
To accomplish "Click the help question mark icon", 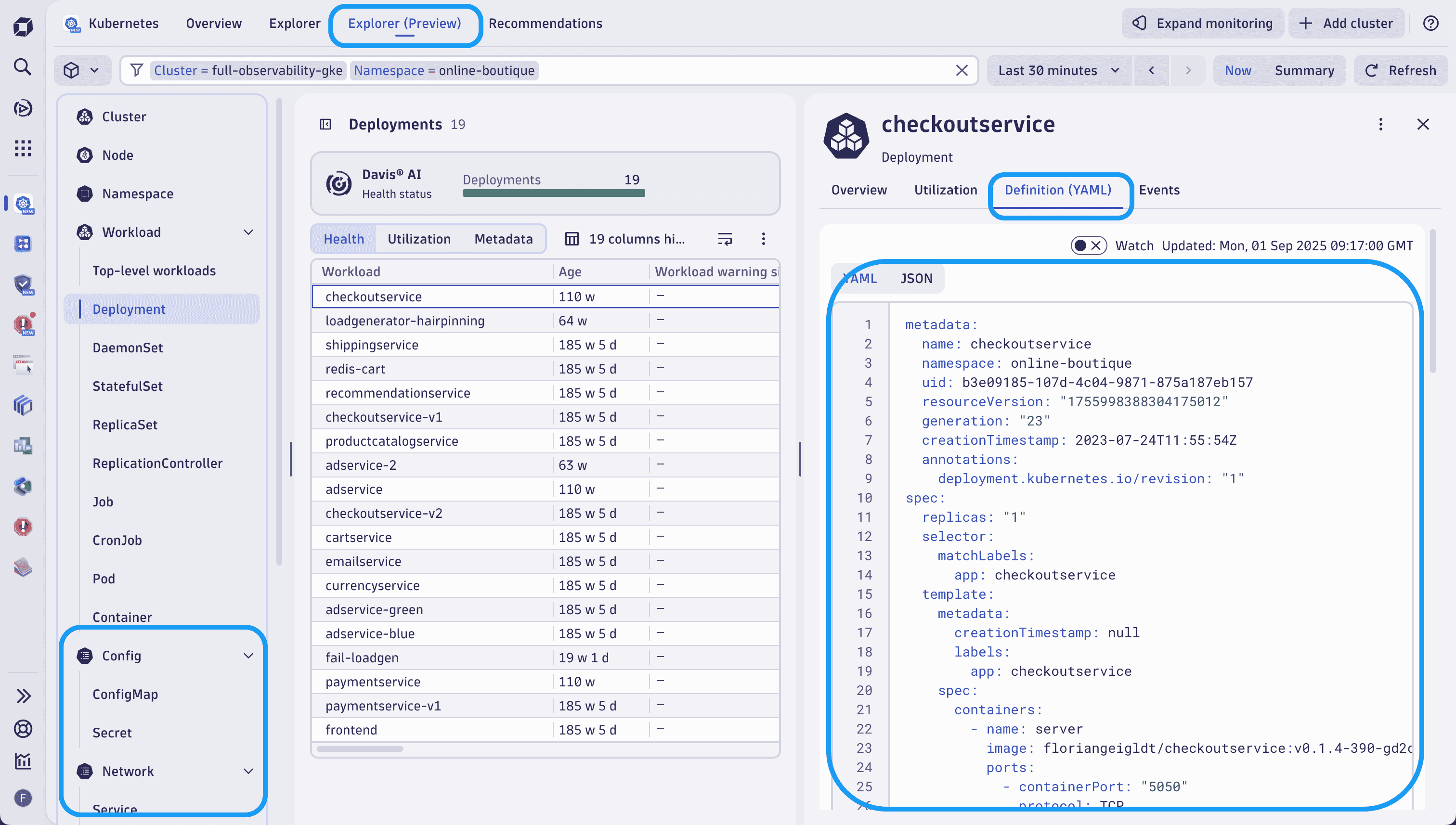I will [1430, 23].
